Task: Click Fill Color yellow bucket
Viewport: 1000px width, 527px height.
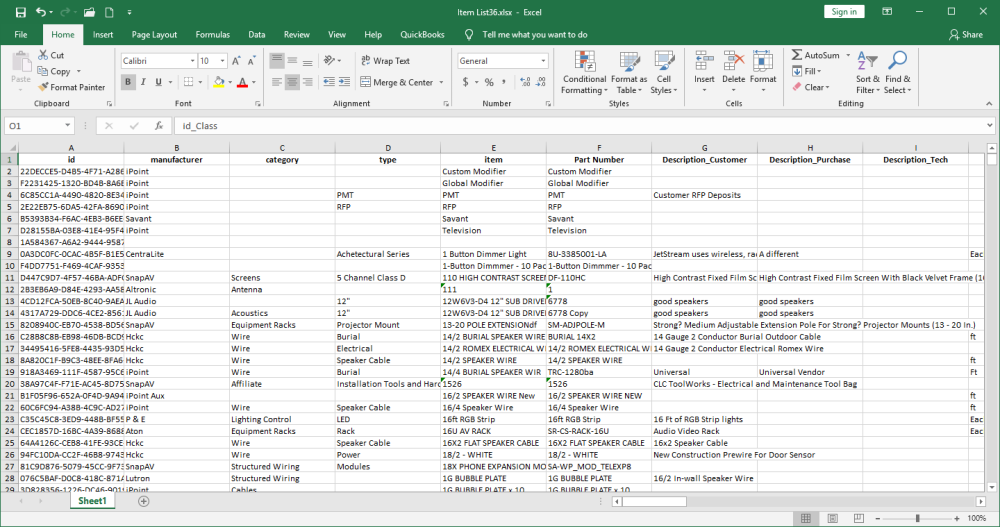Action: (x=219, y=82)
